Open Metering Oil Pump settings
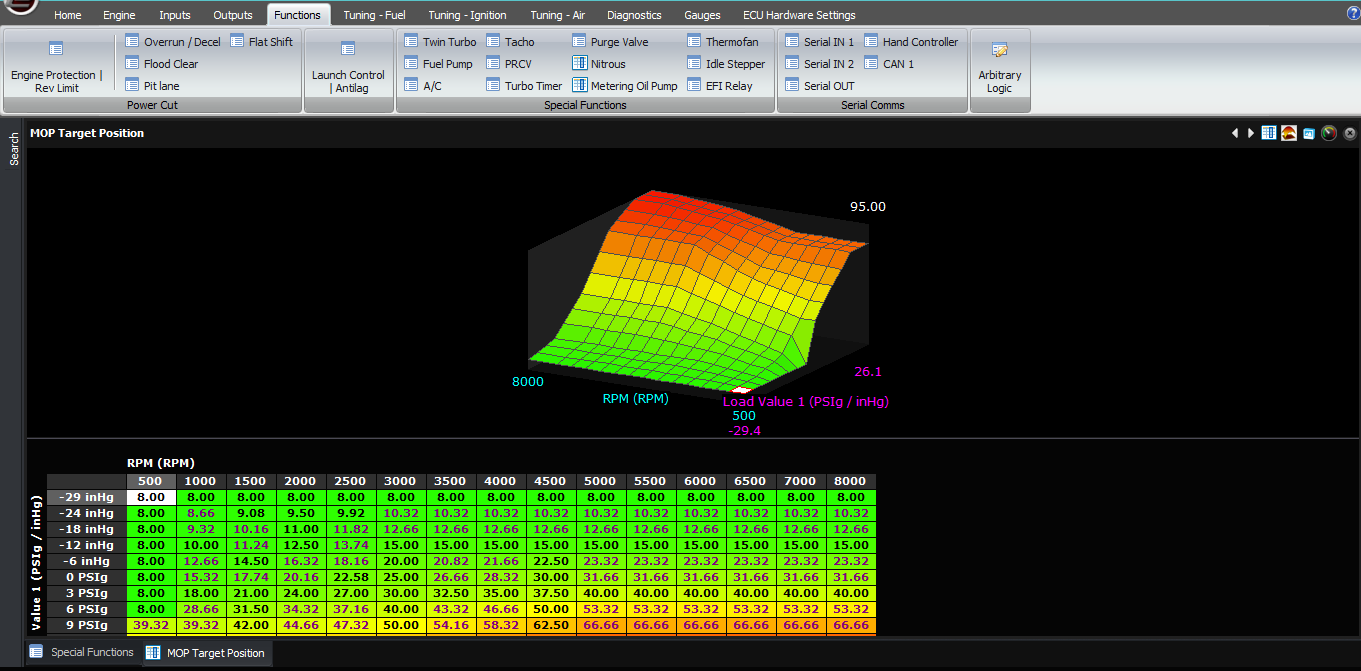1361x671 pixels. [625, 86]
